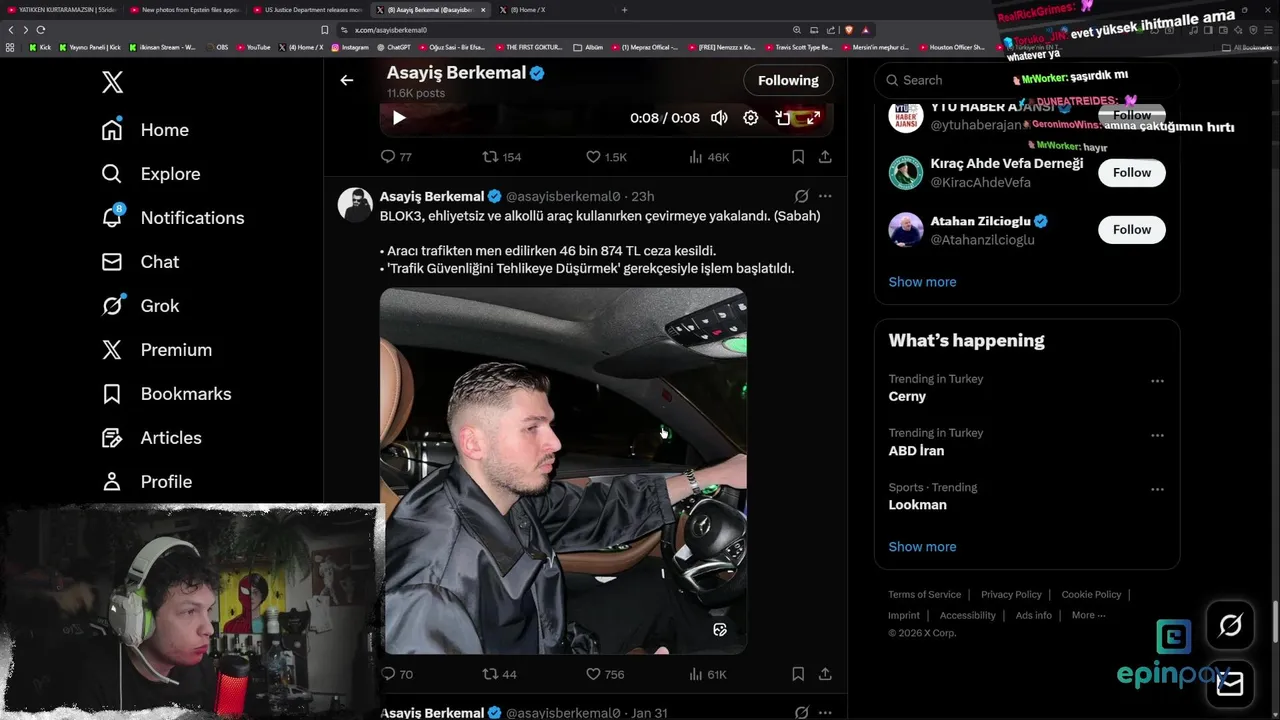Repost the post with 44 reposts
Image resolution: width=1280 pixels, height=720 pixels.
coord(499,674)
